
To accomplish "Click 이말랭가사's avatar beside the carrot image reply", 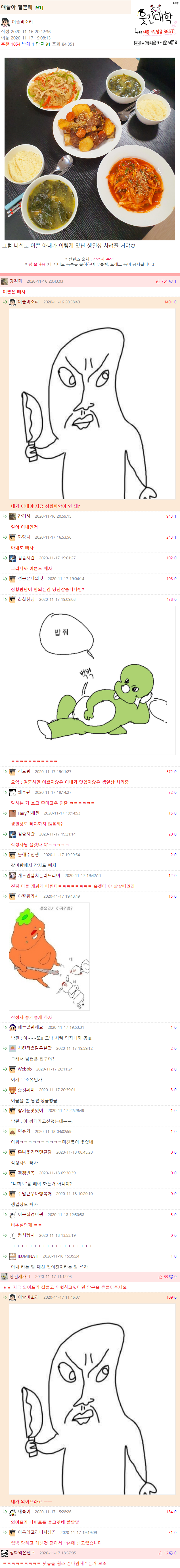I will point(13,896).
